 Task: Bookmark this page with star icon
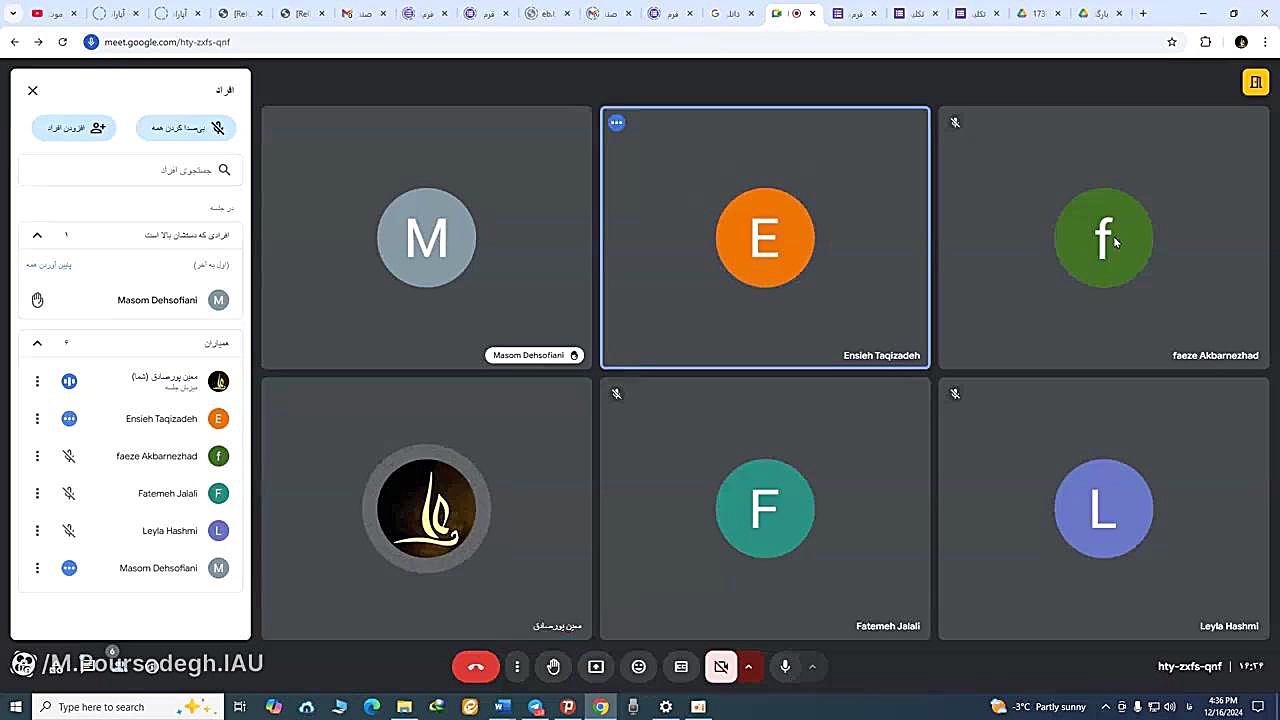coord(1172,42)
